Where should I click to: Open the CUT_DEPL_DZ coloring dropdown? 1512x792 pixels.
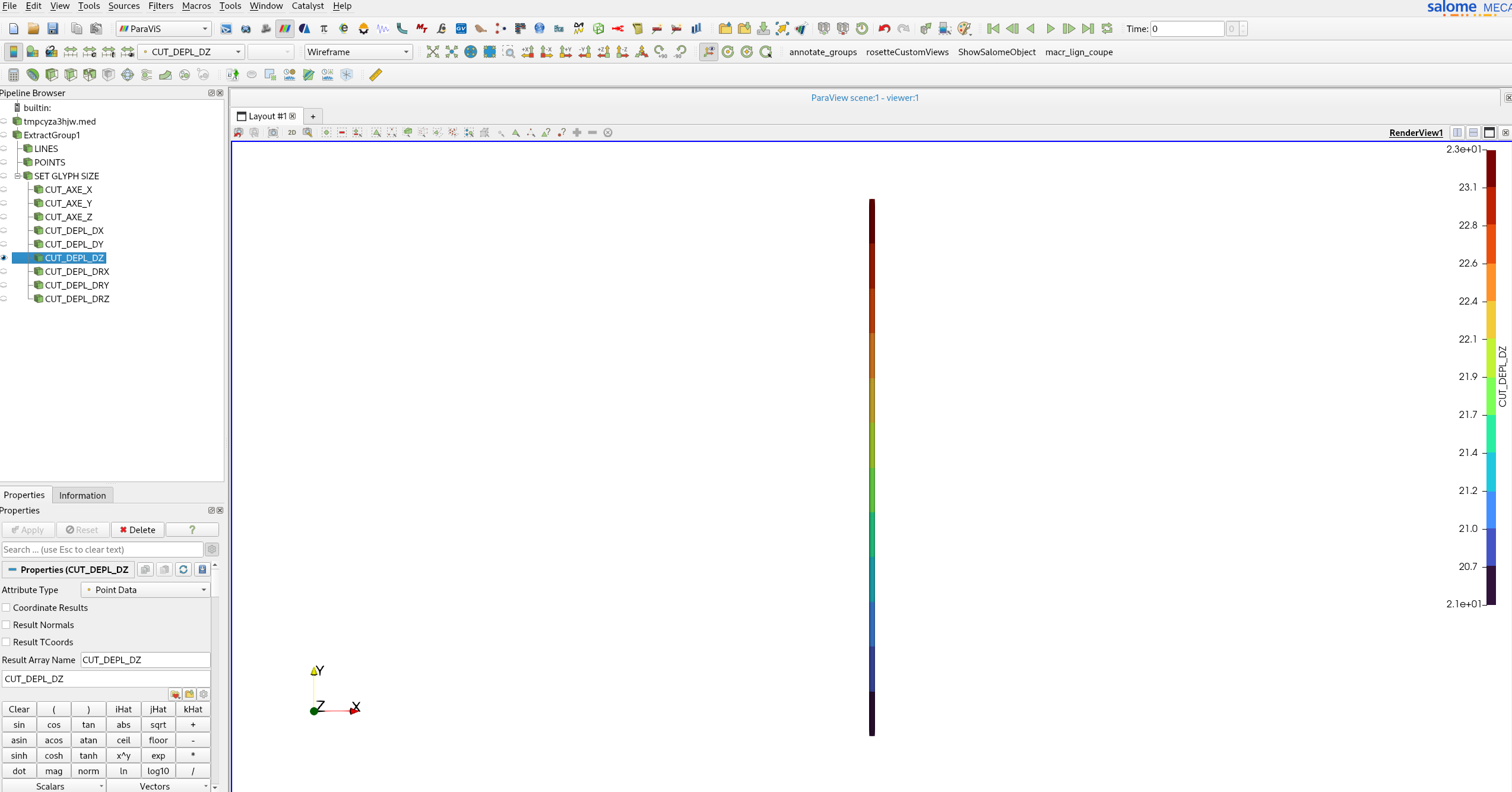[191, 52]
